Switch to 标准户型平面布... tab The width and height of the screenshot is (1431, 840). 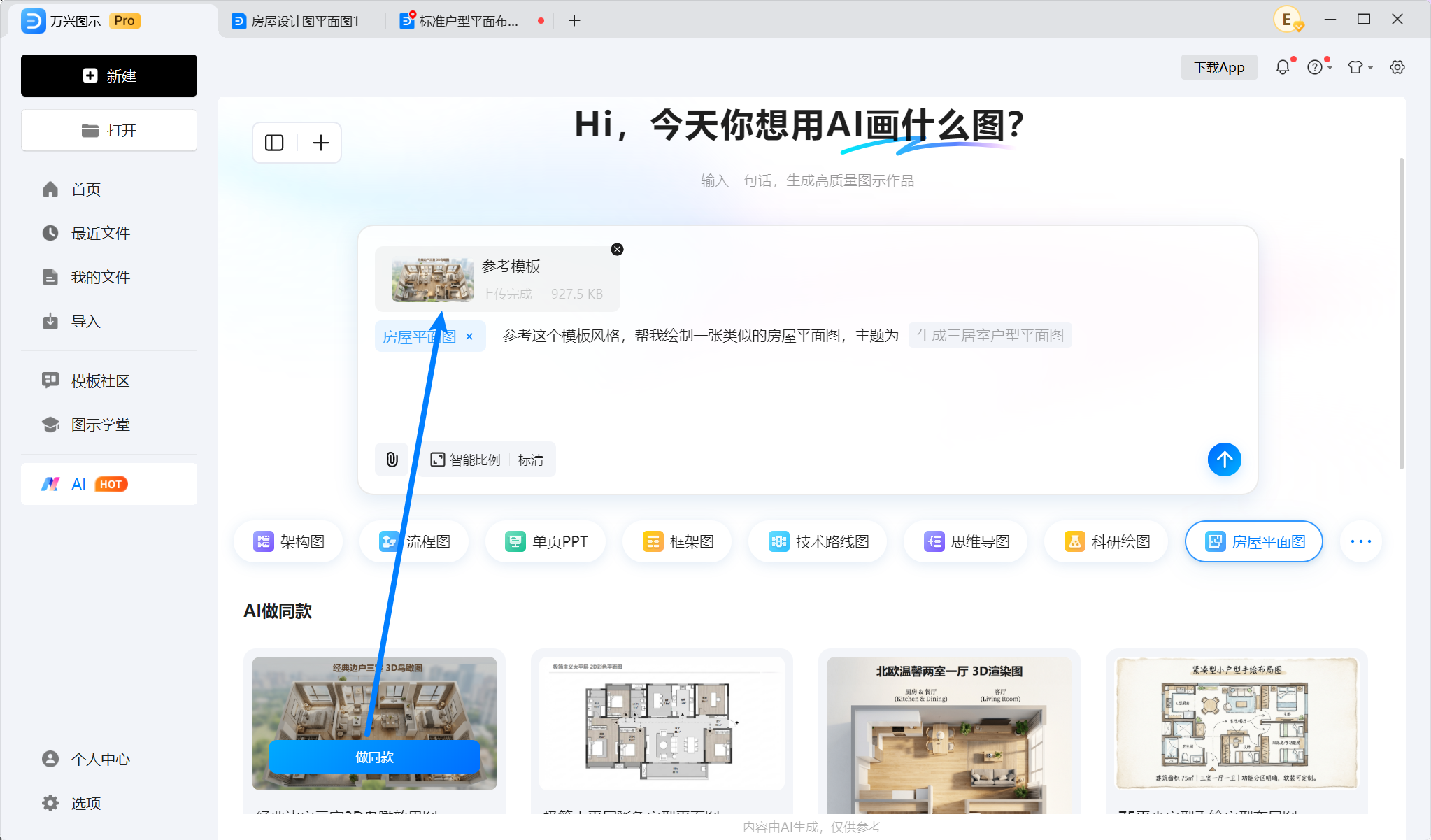coord(469,21)
